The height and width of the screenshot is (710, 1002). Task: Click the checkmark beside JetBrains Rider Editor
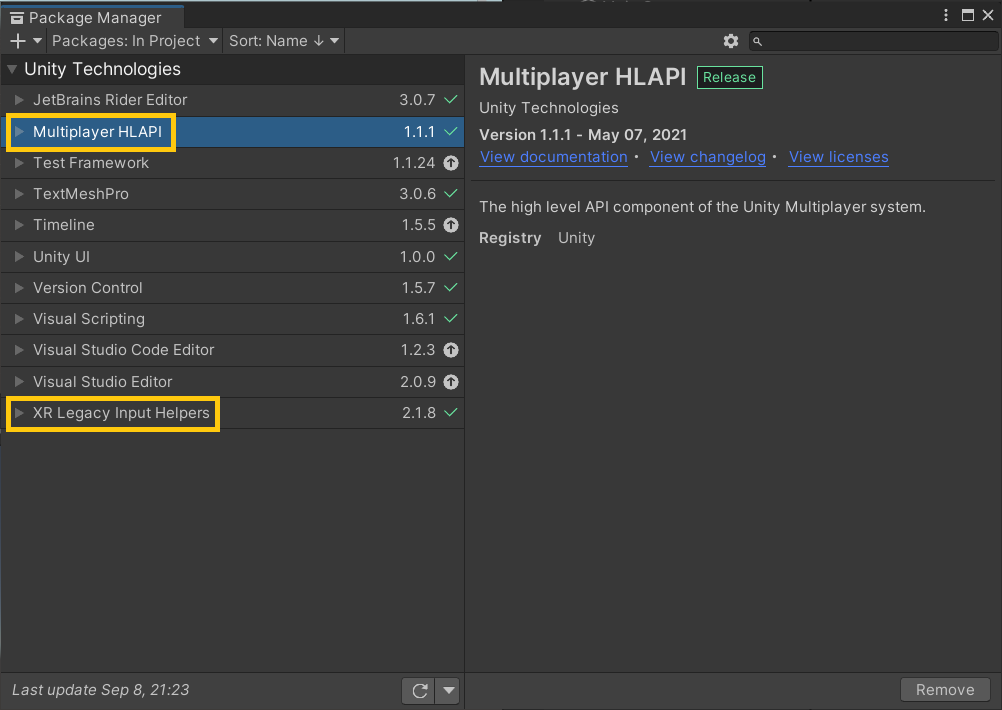[x=451, y=100]
